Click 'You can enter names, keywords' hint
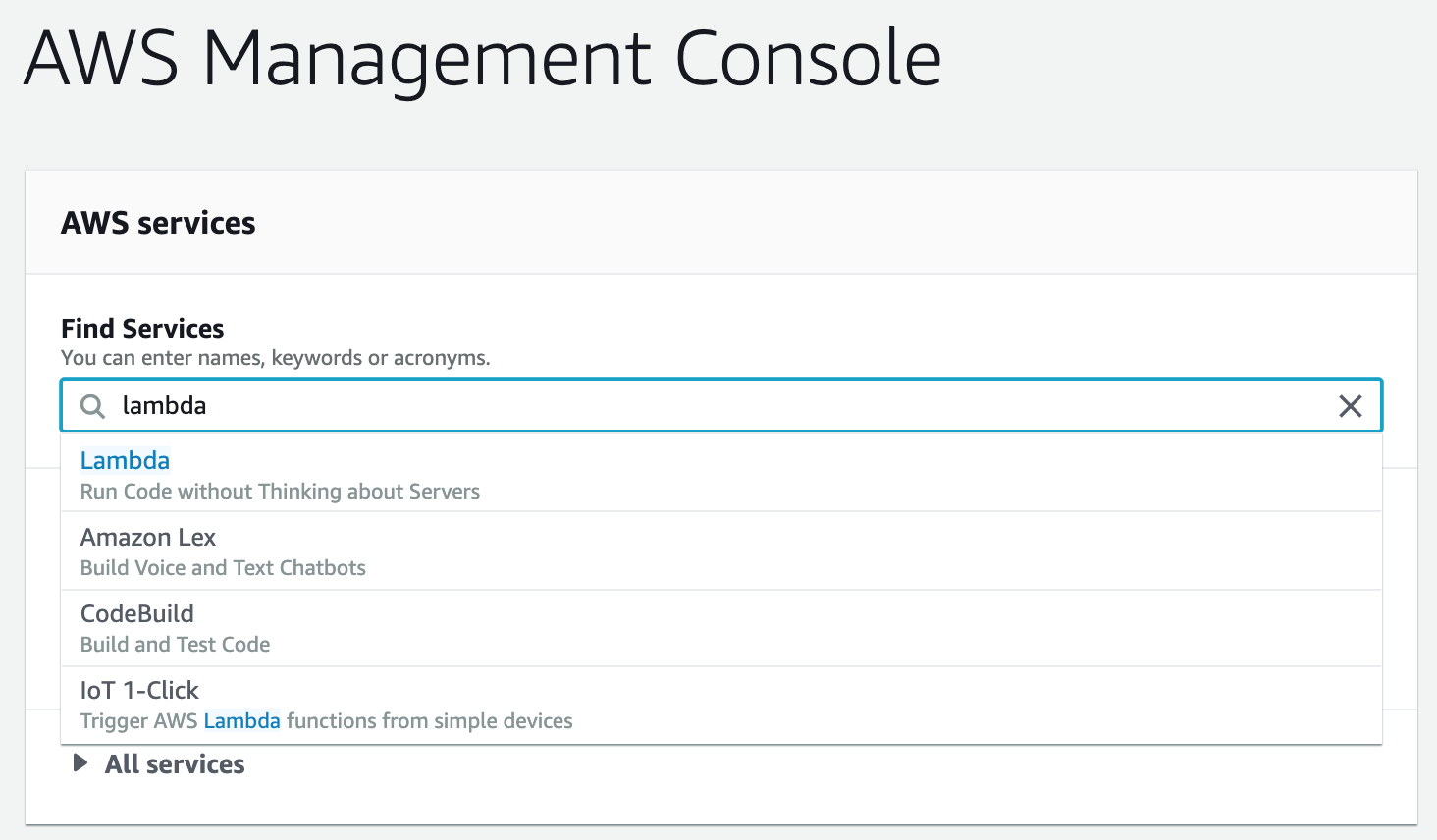Viewport: 1437px width, 840px height. pos(275,358)
